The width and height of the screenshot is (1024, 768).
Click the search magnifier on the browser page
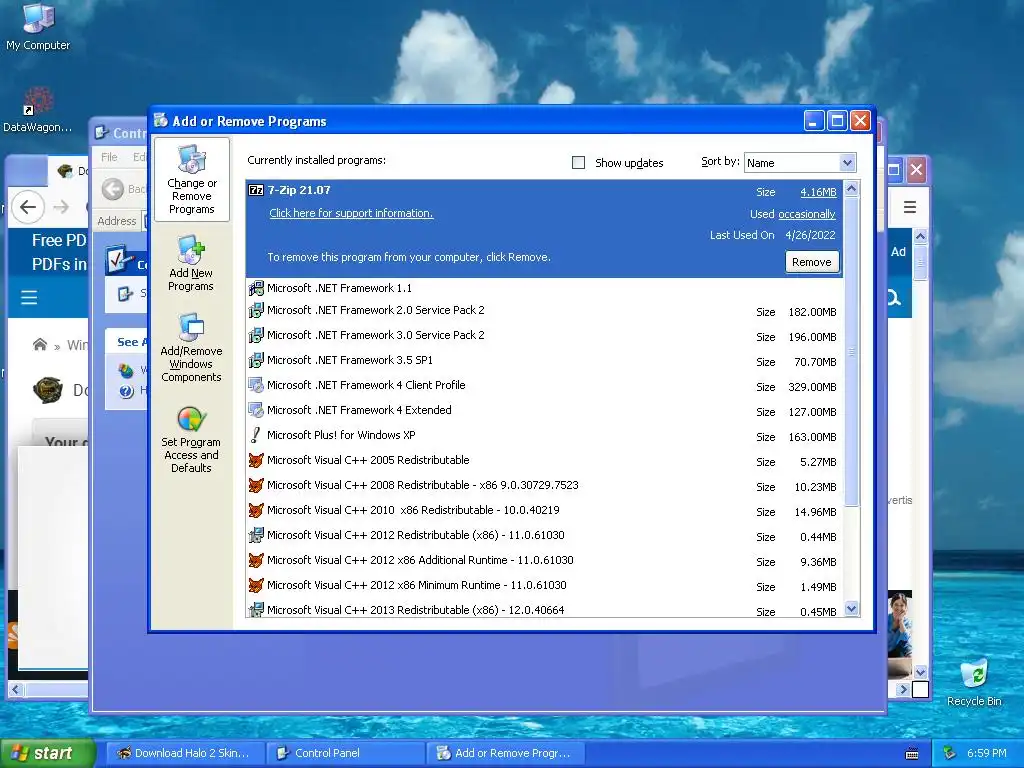(x=893, y=298)
